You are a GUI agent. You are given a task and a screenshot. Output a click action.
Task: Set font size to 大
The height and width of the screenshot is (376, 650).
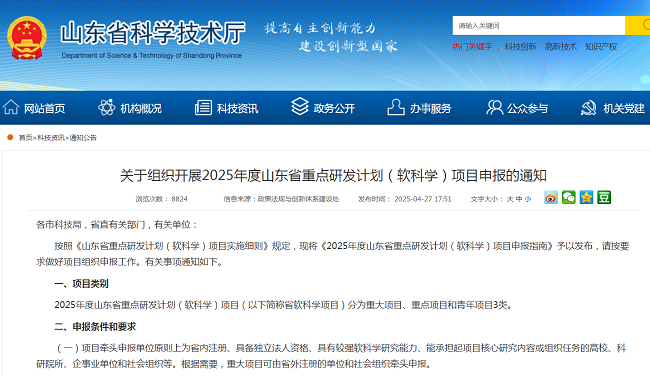[x=510, y=199]
